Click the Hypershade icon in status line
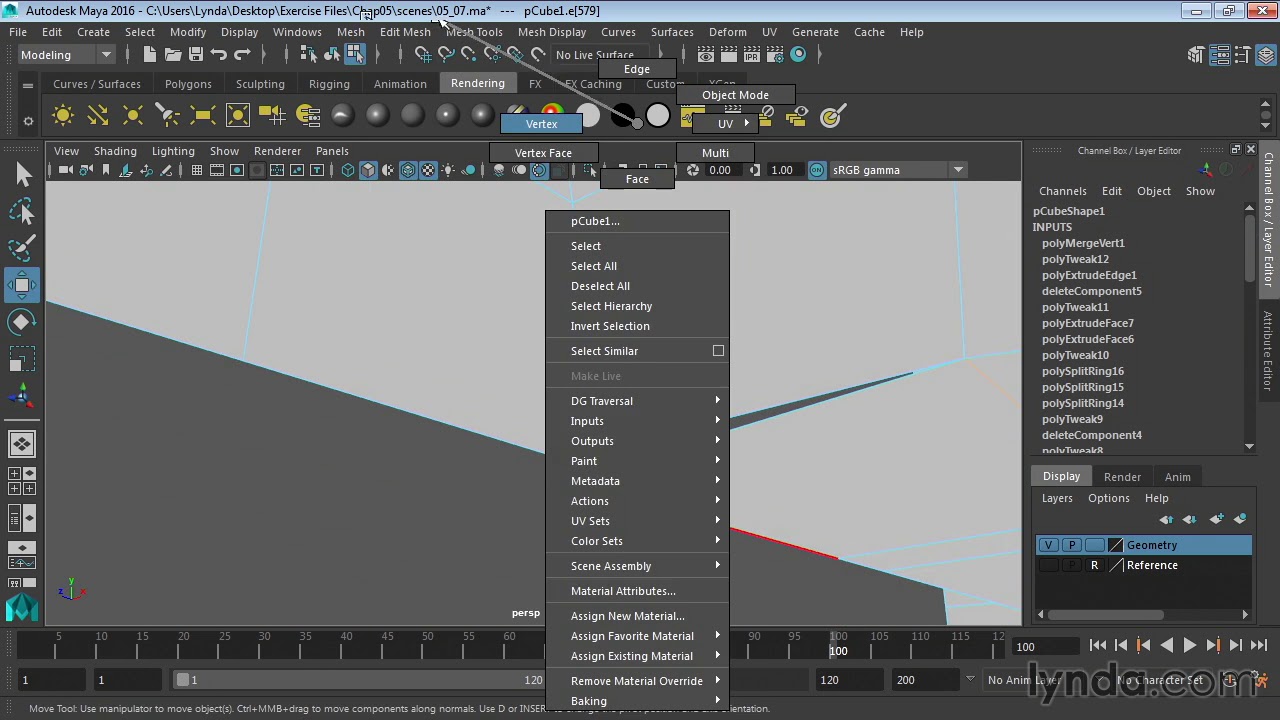This screenshot has width=1280, height=720. (x=798, y=55)
